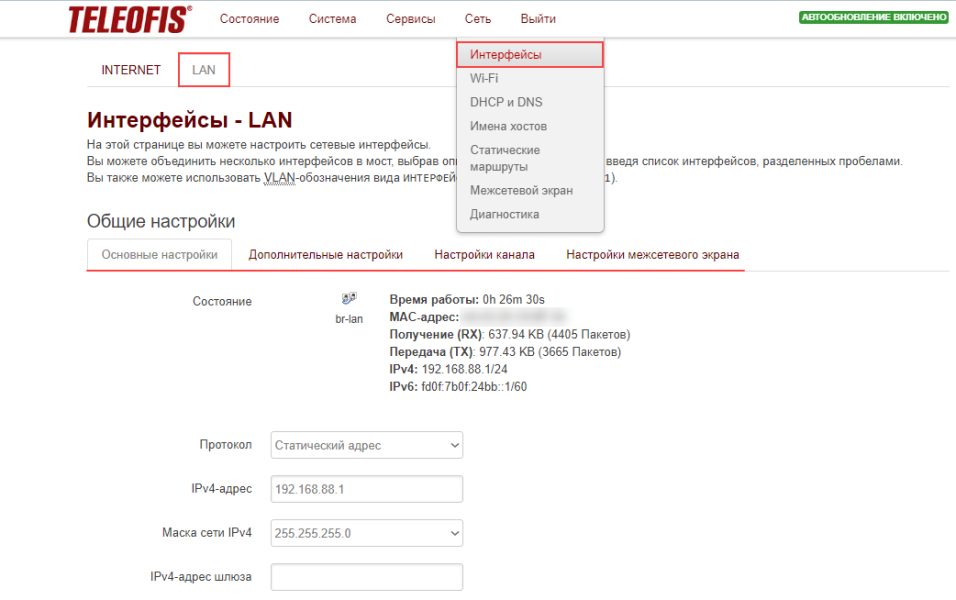This screenshot has width=956, height=600.
Task: Click Выйти to log out
Action: pyautogui.click(x=538, y=19)
